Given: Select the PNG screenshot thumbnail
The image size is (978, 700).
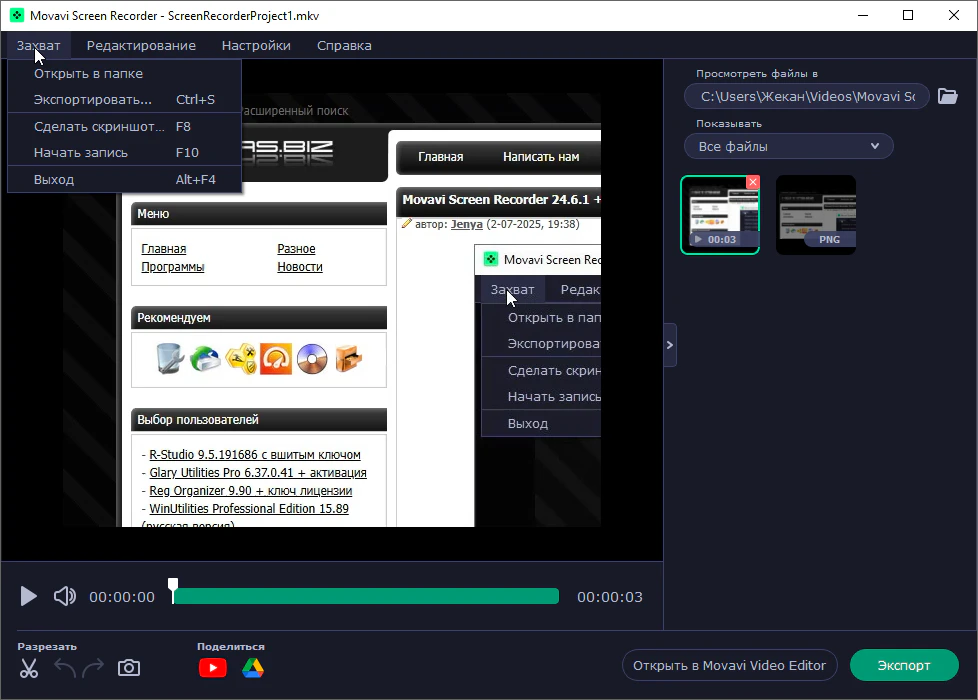Looking at the screenshot, I should (816, 214).
